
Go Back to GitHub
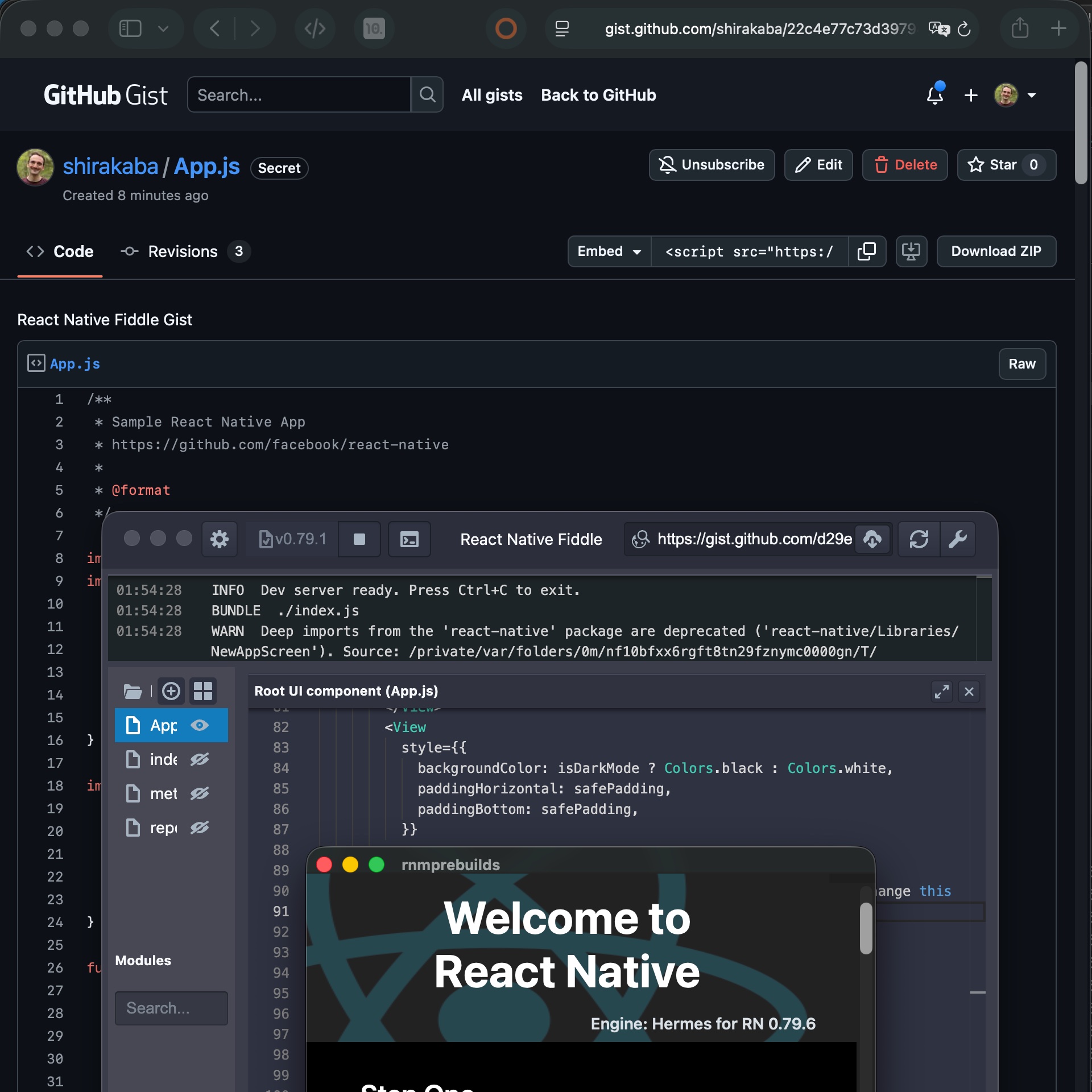point(598,95)
